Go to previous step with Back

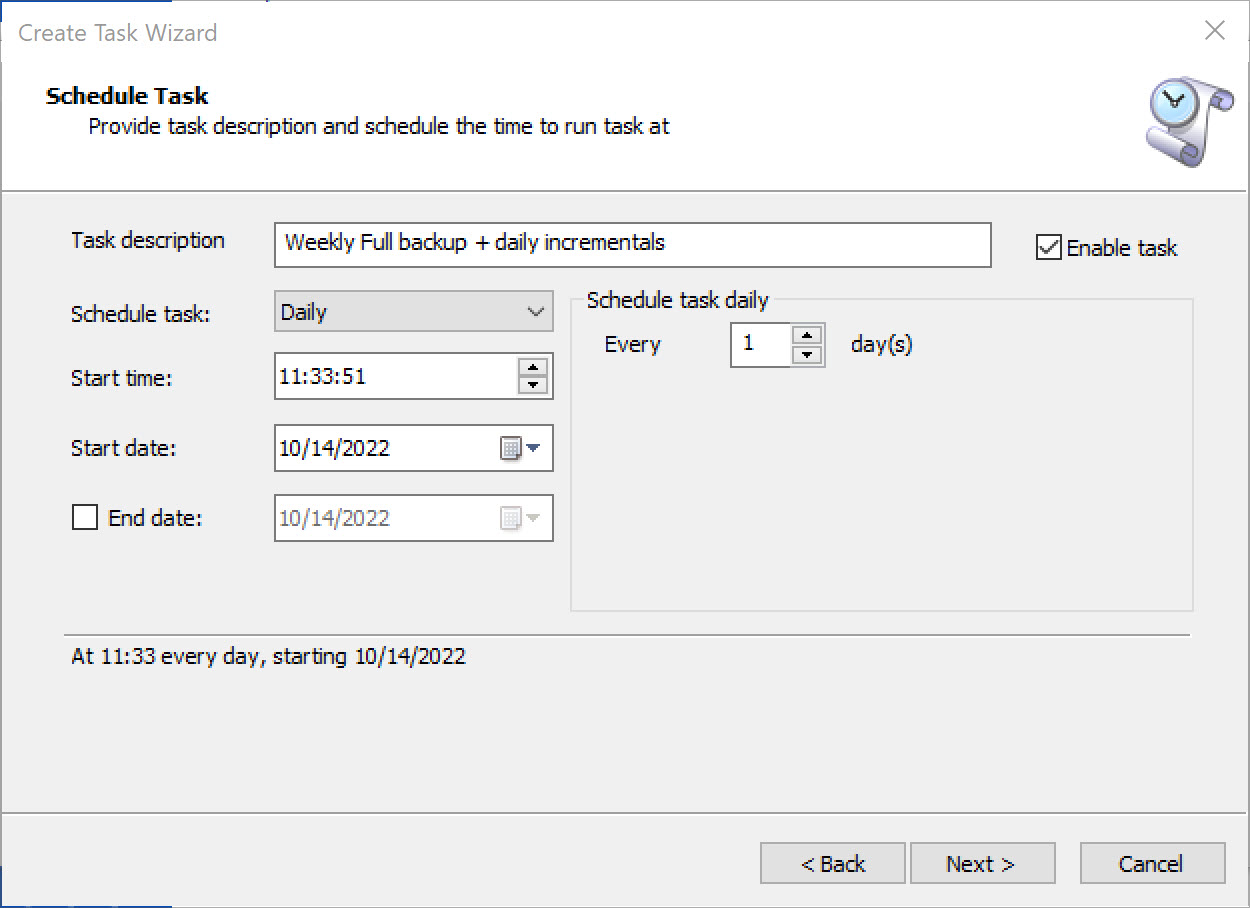click(832, 864)
